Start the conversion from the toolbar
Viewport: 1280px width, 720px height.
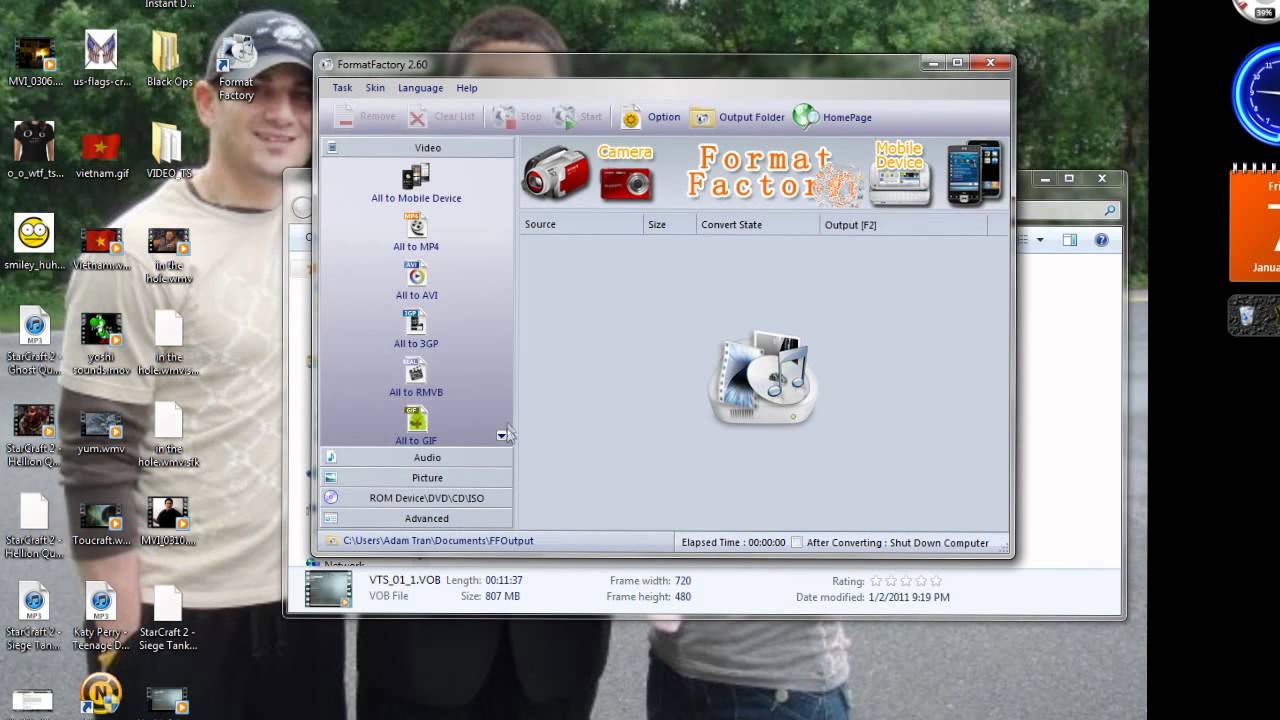point(578,117)
